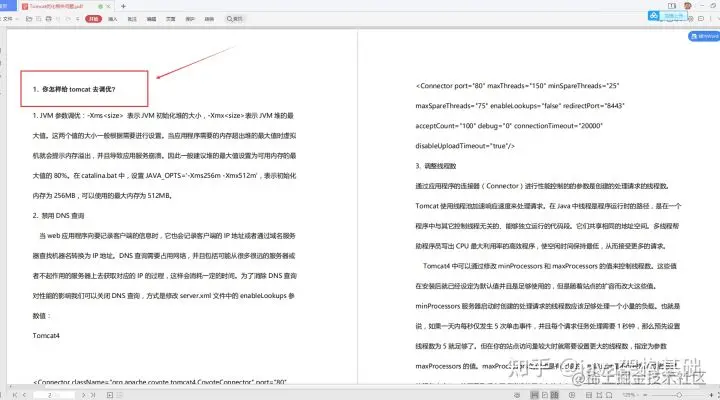This screenshot has width=720, height=400.
Task: Click the open-file folder icon in toolbar
Action: coord(29,19)
